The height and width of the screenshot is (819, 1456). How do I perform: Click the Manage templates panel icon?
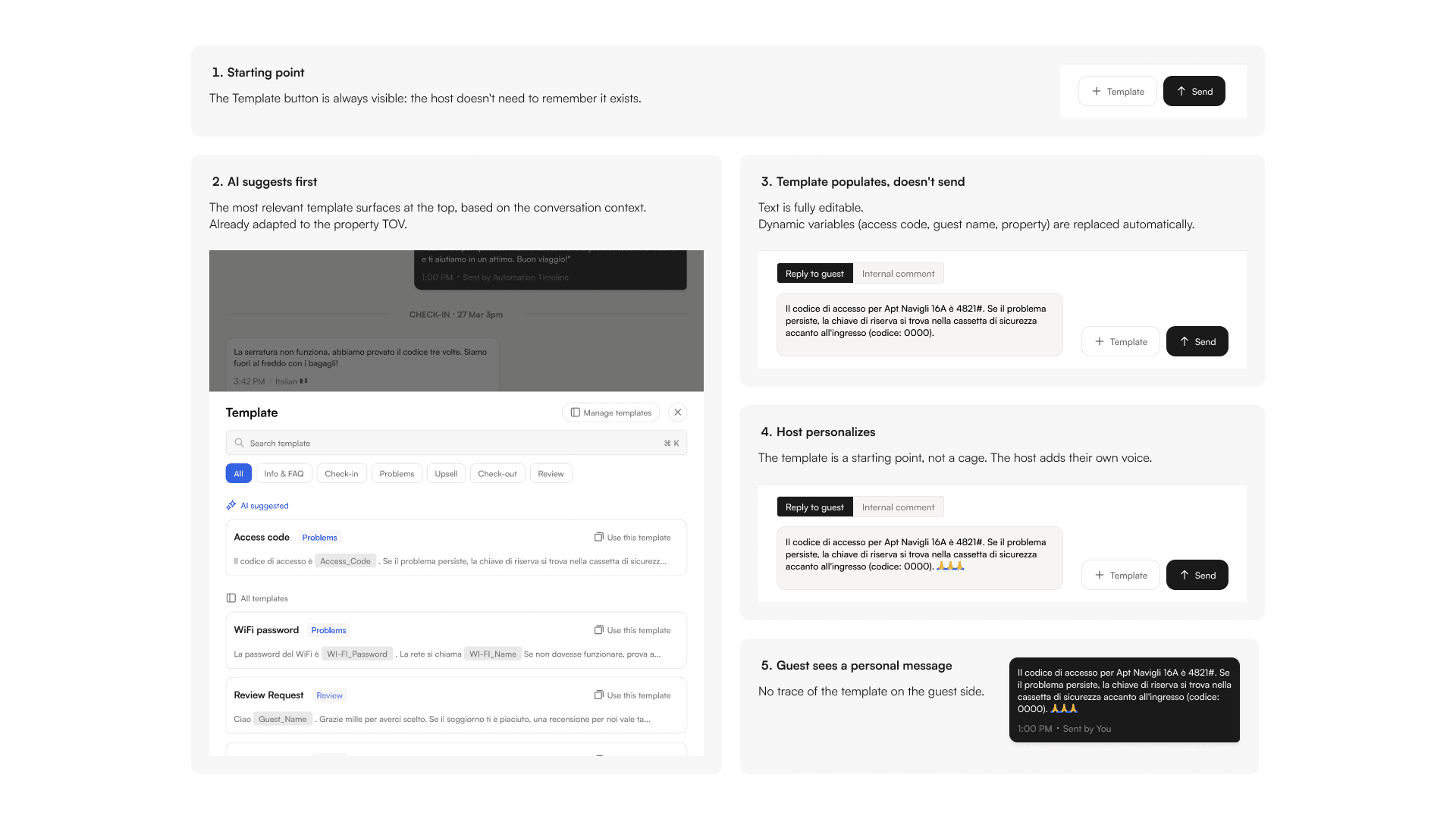click(576, 413)
